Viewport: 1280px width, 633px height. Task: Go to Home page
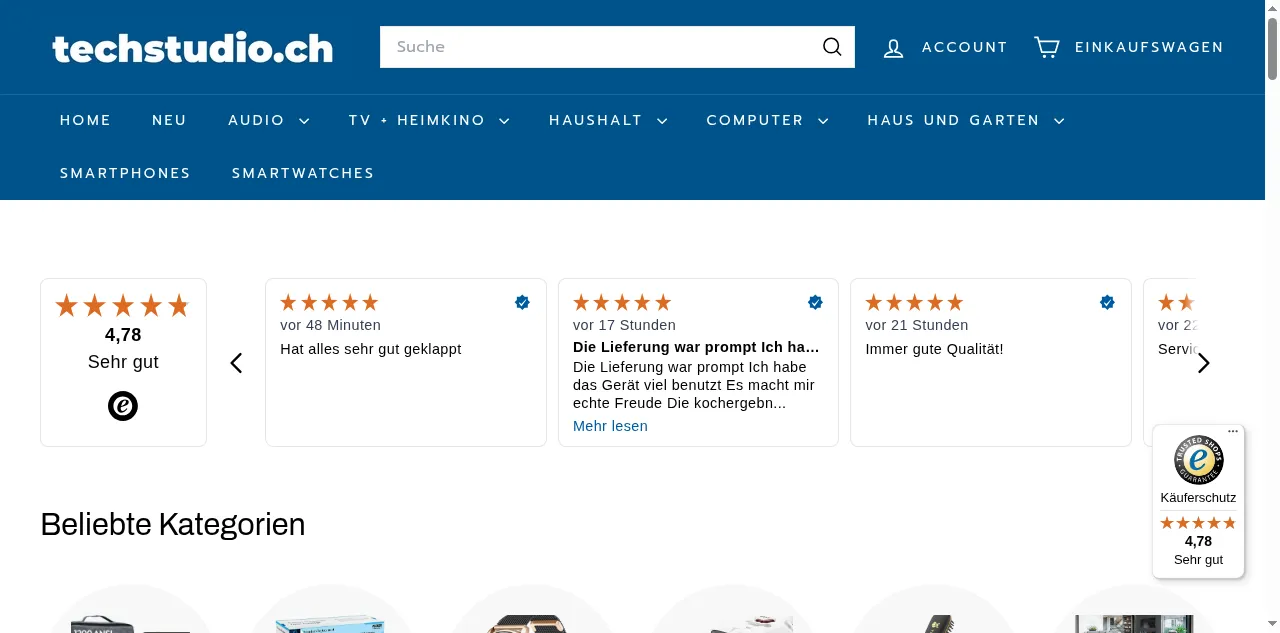[x=85, y=120]
